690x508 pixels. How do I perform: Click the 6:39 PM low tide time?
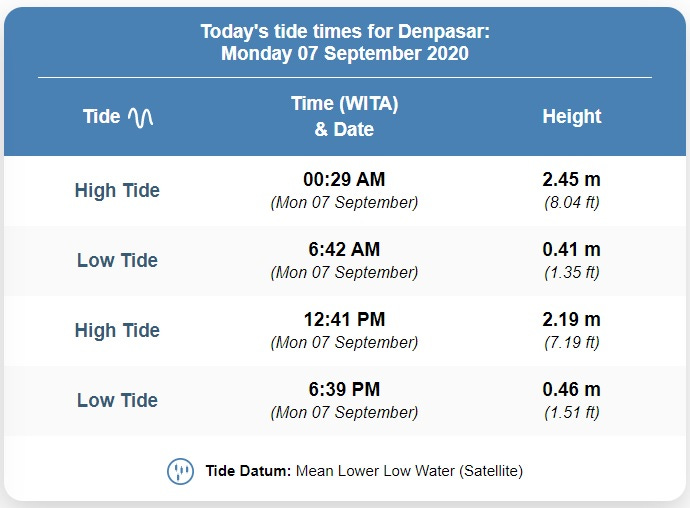point(344,389)
